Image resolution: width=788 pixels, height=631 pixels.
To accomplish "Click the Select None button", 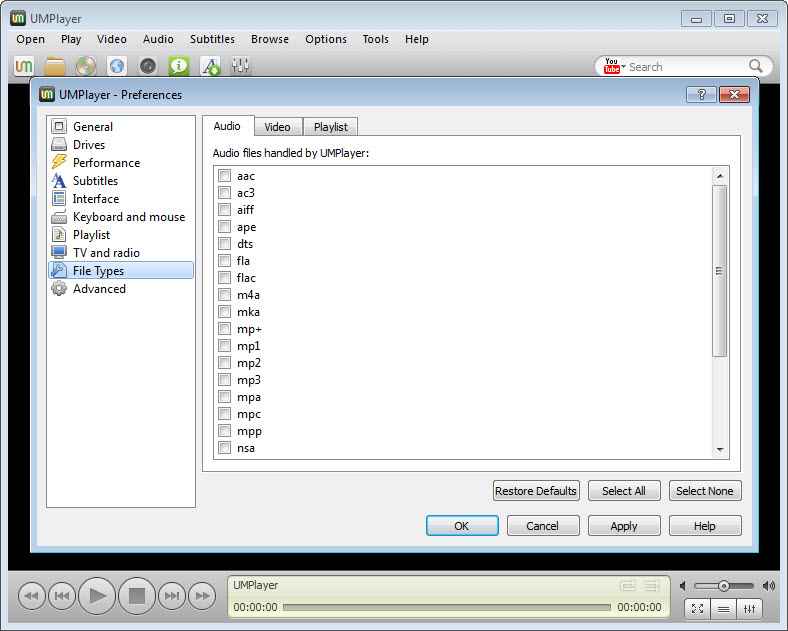I will tap(705, 491).
